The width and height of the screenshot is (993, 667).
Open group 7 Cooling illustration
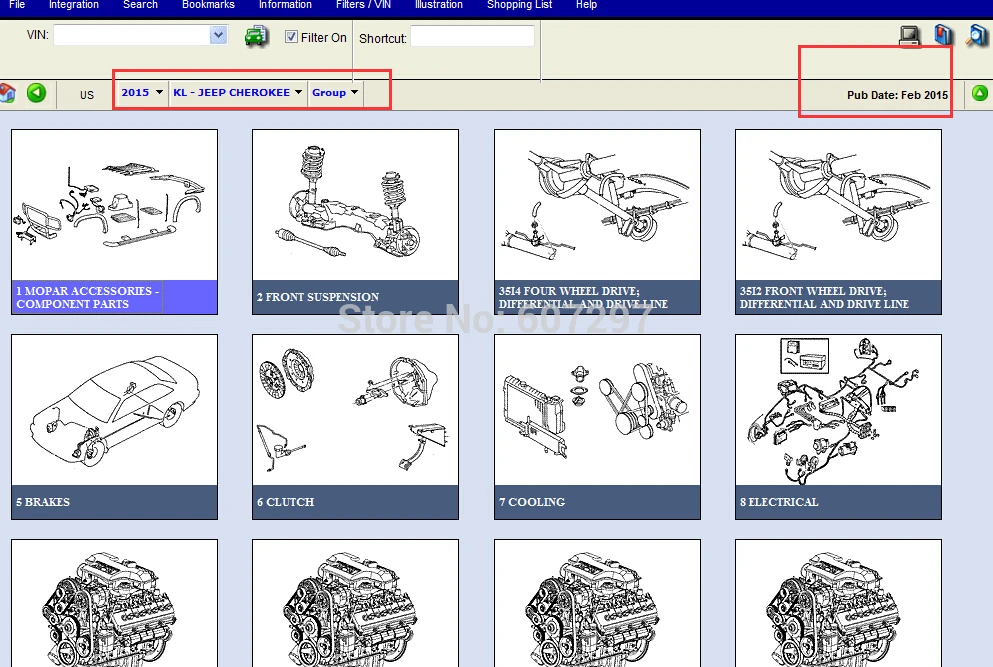[597, 410]
